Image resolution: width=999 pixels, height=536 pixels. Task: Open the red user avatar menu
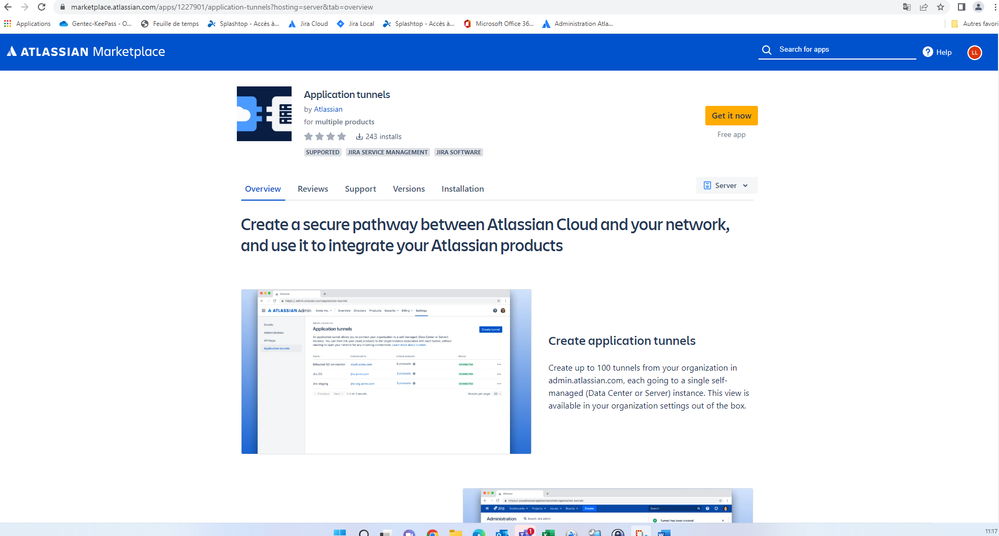(x=974, y=53)
